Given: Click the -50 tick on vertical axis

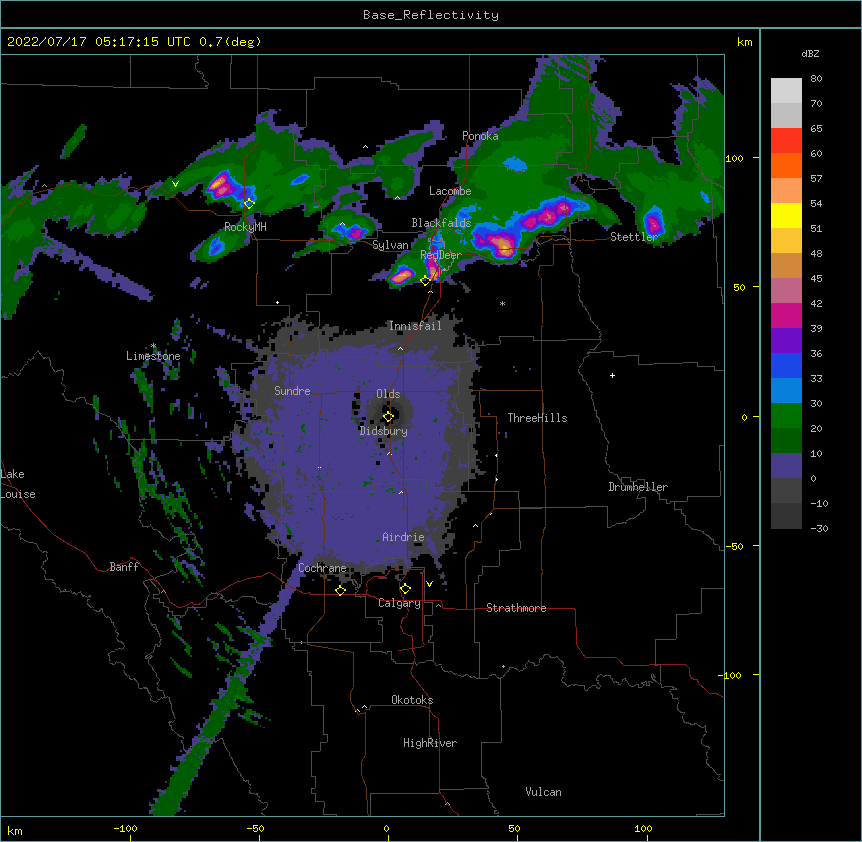Looking at the screenshot, I should 734,546.
